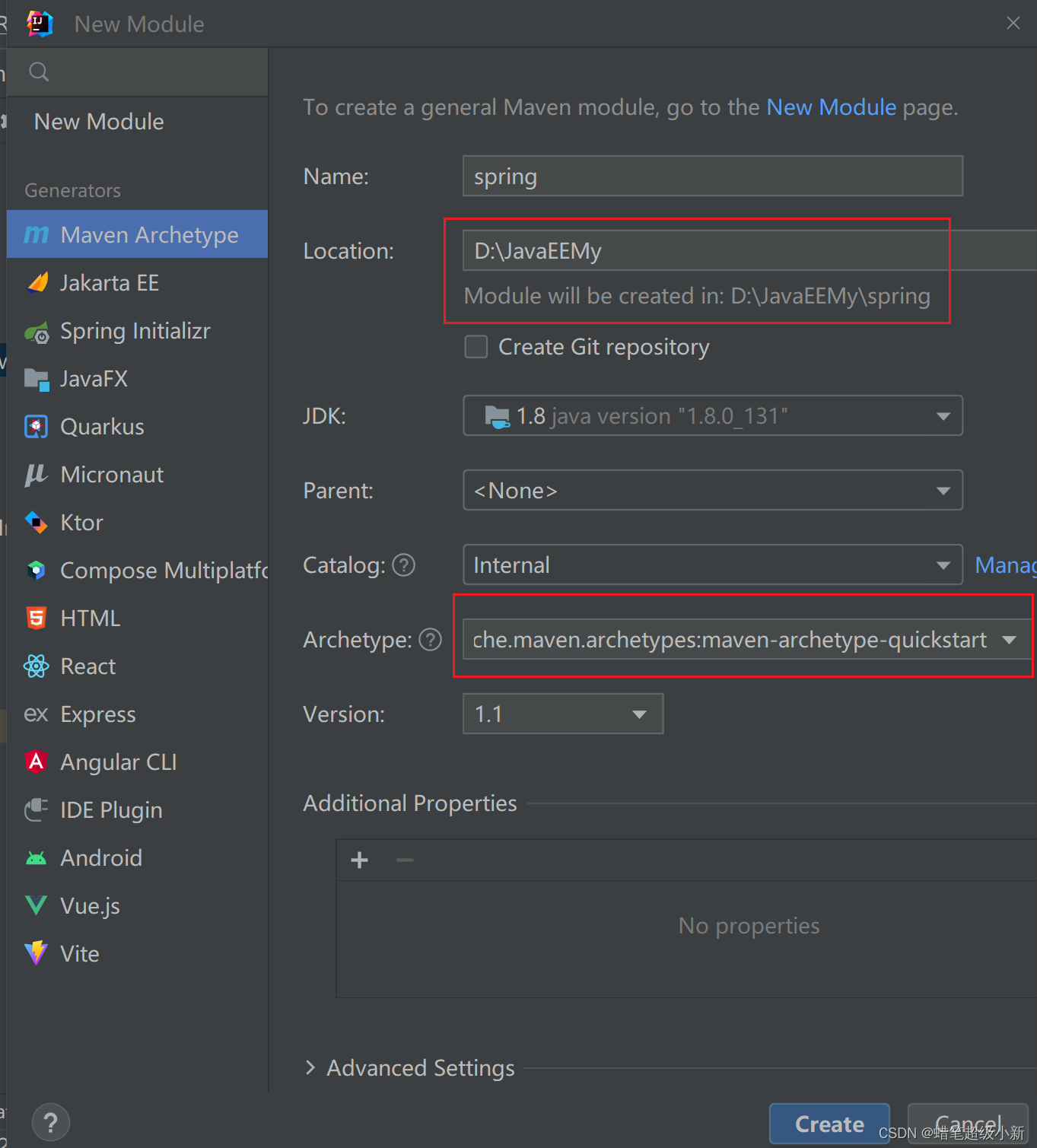Click the Ktor diamond icon
This screenshot has height=1148, width=1037.
pos(37,523)
